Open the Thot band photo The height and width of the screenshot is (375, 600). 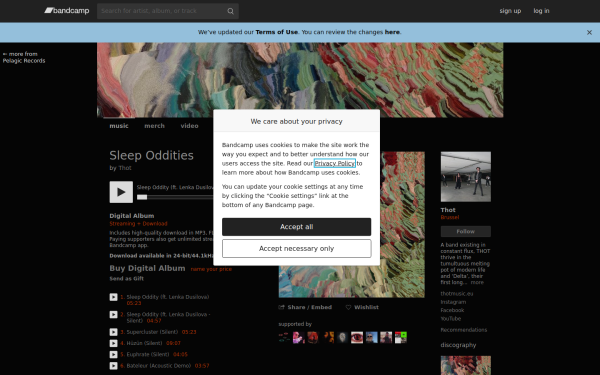pyautogui.click(x=466, y=177)
